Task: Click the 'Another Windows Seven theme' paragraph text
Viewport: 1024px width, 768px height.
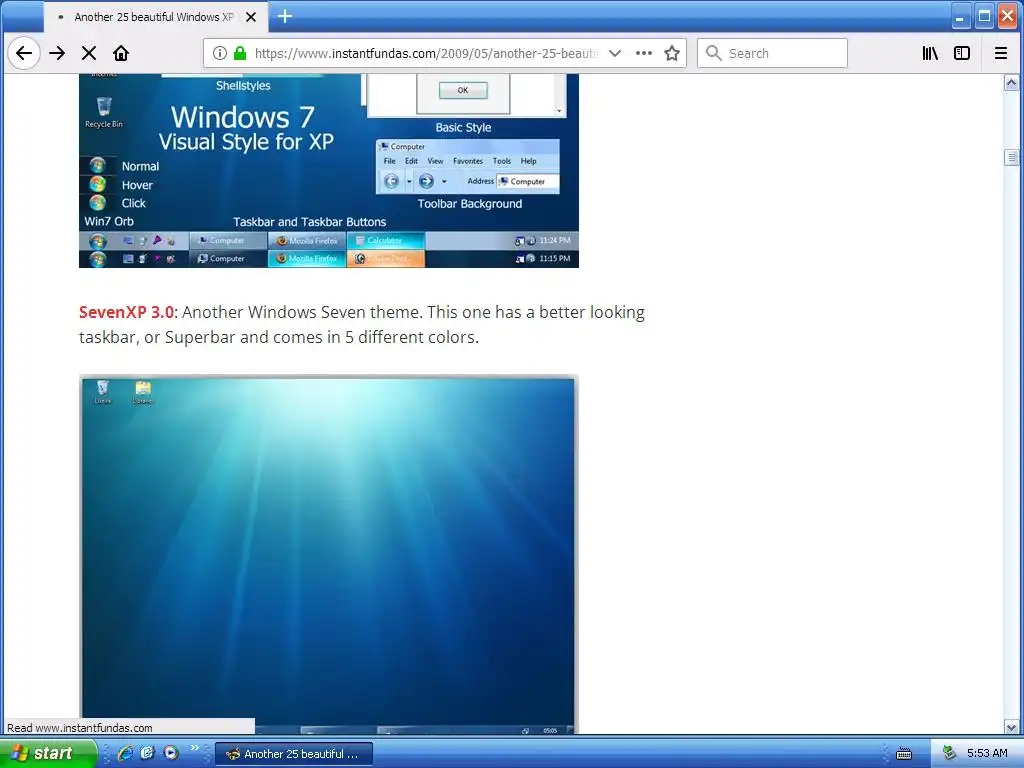Action: tap(362, 325)
